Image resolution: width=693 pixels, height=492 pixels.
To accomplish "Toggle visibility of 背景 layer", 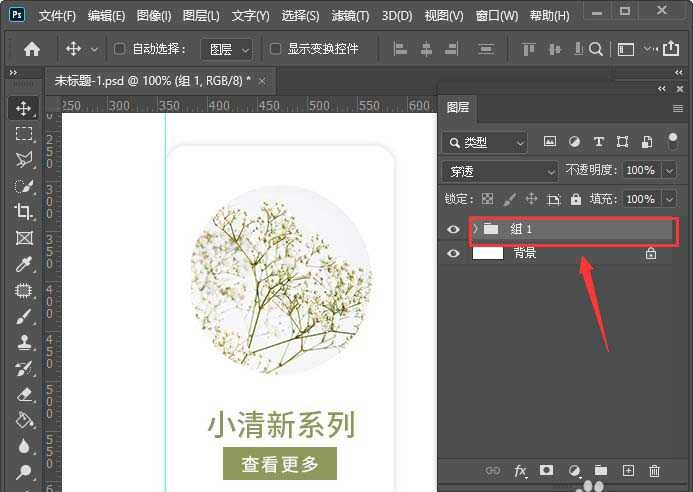I will coord(453,254).
